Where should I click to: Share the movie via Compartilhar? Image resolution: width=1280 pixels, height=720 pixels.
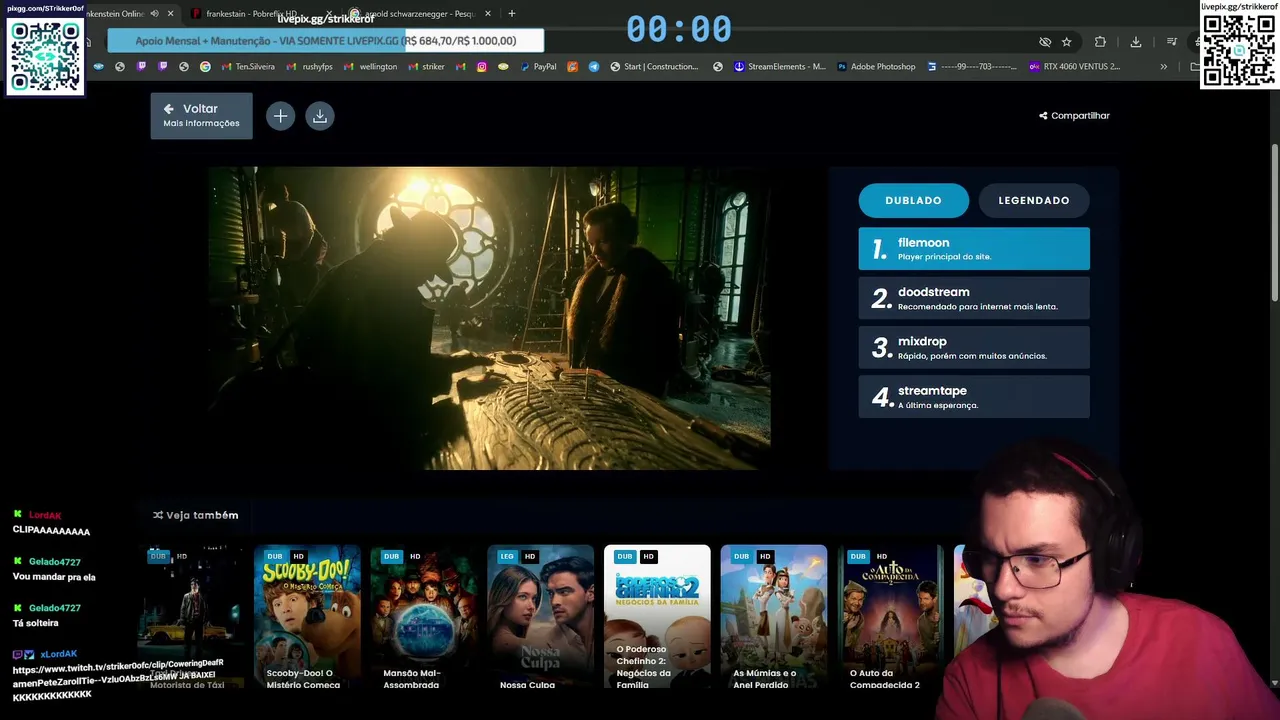pyautogui.click(x=1074, y=116)
